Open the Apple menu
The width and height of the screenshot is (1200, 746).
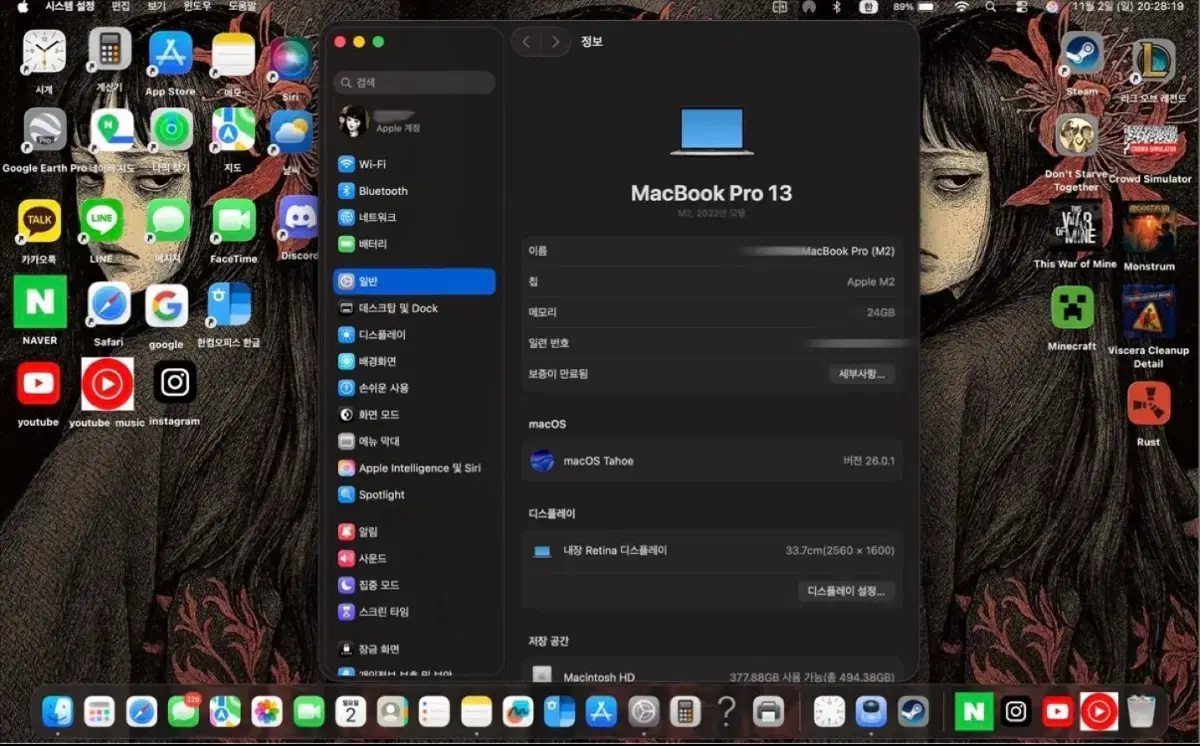point(22,6)
